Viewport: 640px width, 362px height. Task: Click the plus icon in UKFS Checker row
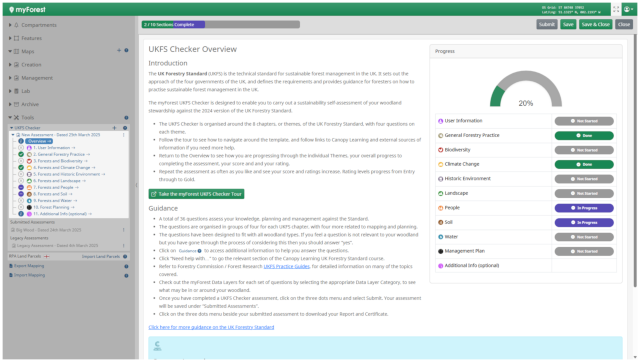coord(114,128)
